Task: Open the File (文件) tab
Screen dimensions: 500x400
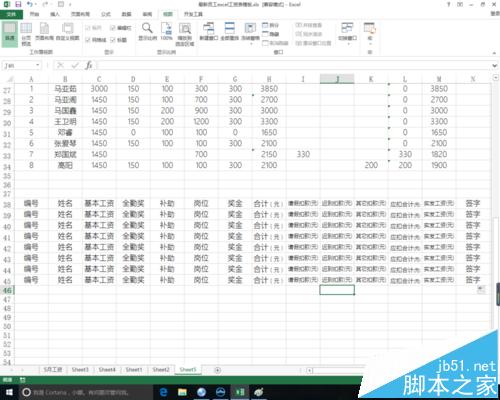Action: [x=11, y=14]
